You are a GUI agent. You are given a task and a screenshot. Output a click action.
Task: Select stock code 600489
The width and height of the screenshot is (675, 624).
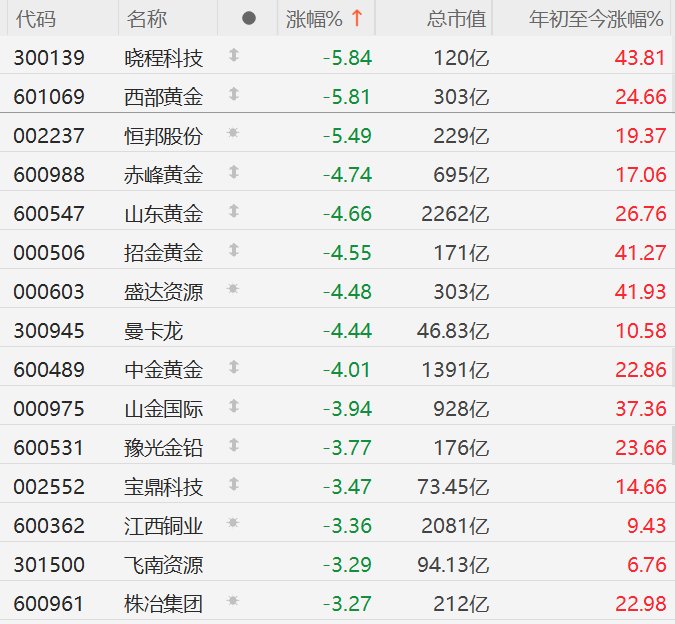[49, 370]
